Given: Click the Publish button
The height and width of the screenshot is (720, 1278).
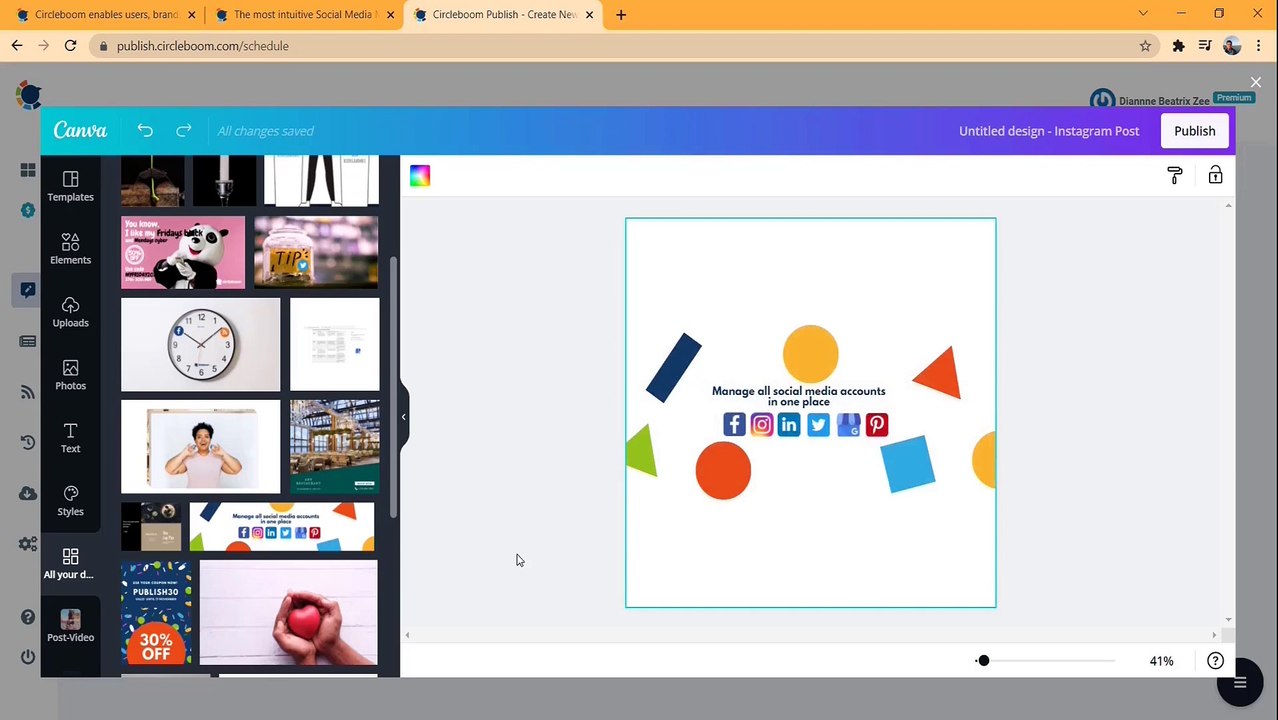Looking at the screenshot, I should coord(1194,131).
